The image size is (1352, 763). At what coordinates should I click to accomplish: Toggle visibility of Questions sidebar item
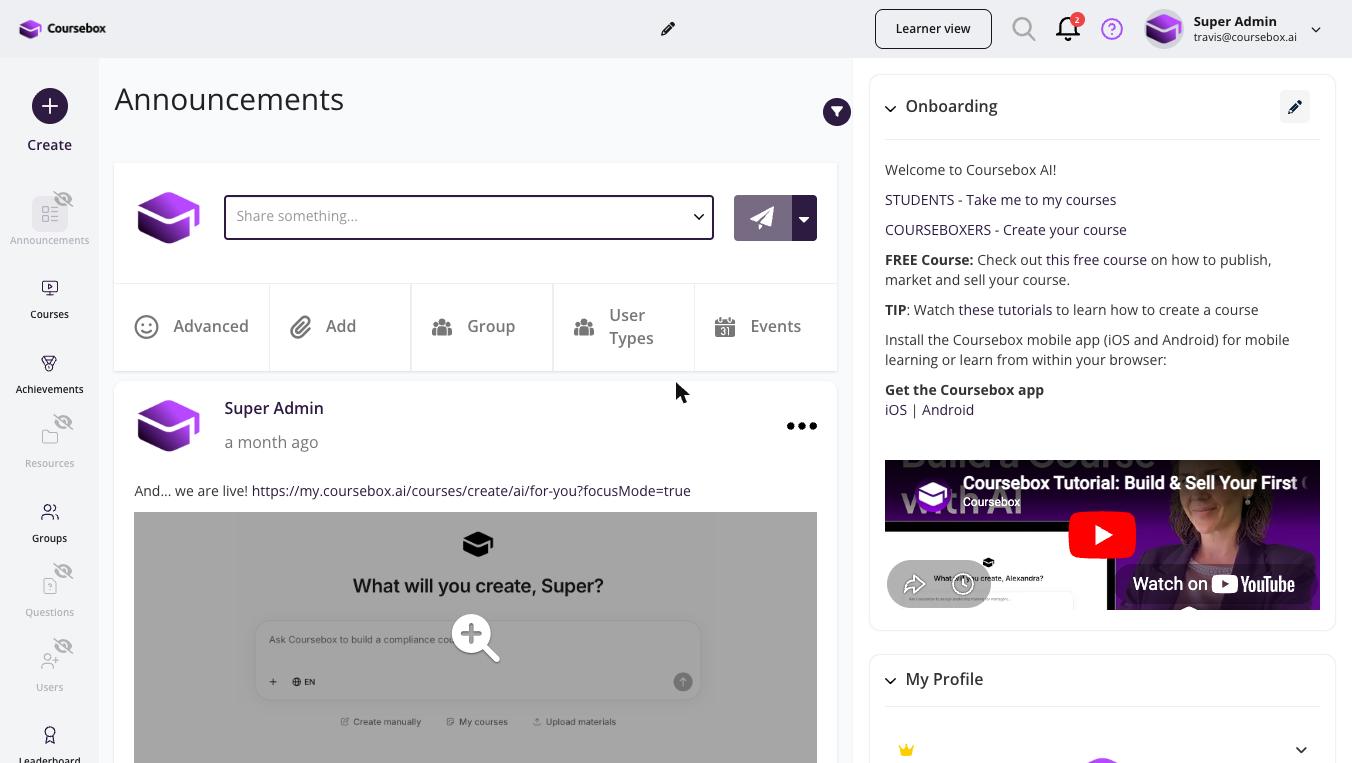63,572
